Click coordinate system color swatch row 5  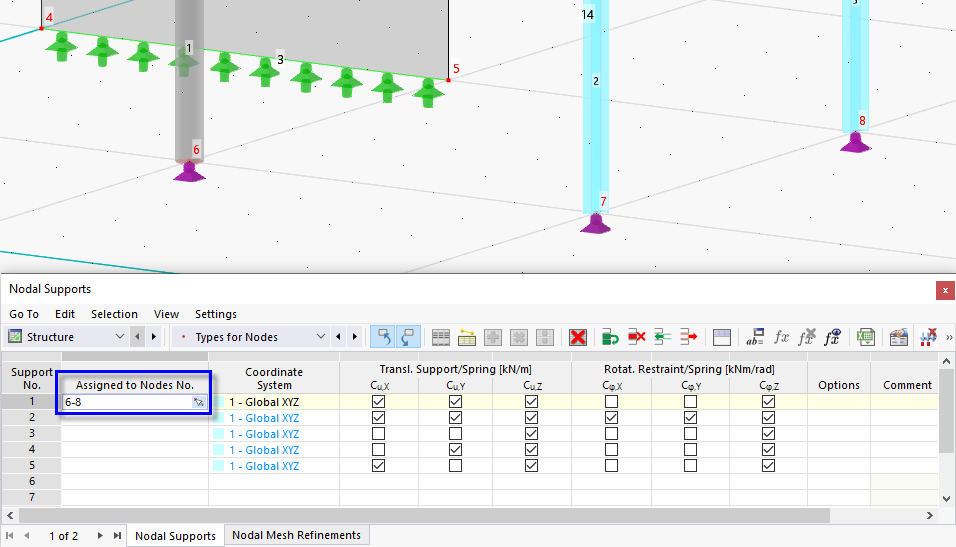(x=218, y=465)
